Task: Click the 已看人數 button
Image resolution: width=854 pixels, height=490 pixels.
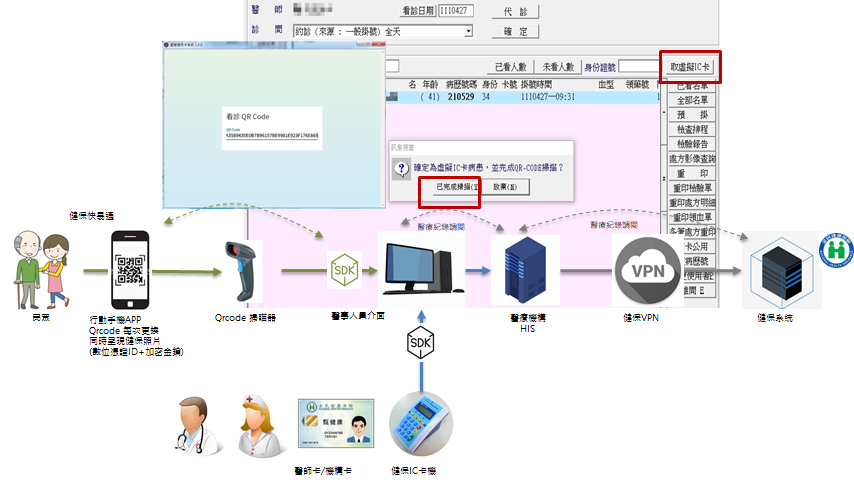Action: click(x=510, y=67)
